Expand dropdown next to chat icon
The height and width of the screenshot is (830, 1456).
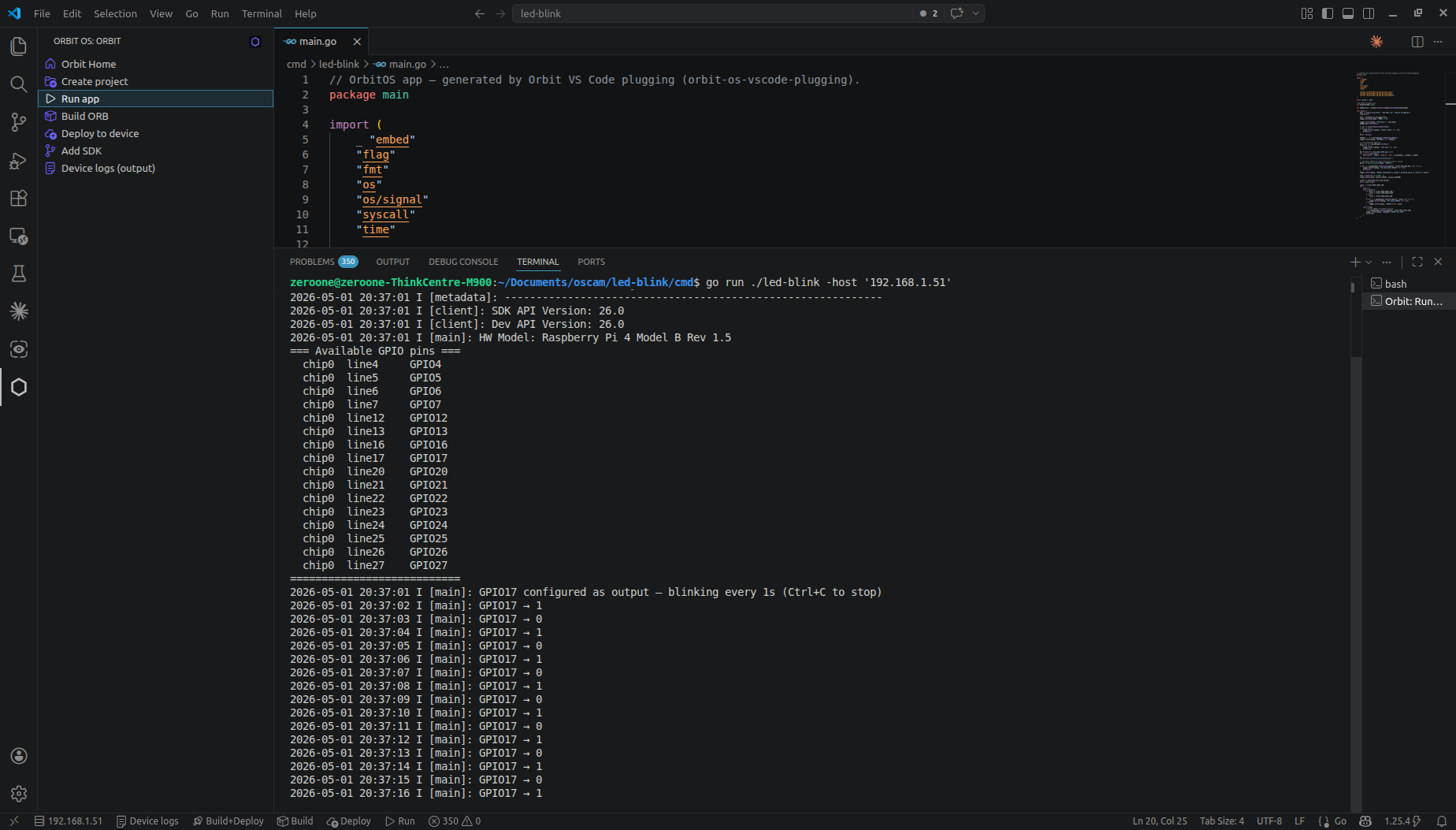(x=975, y=13)
